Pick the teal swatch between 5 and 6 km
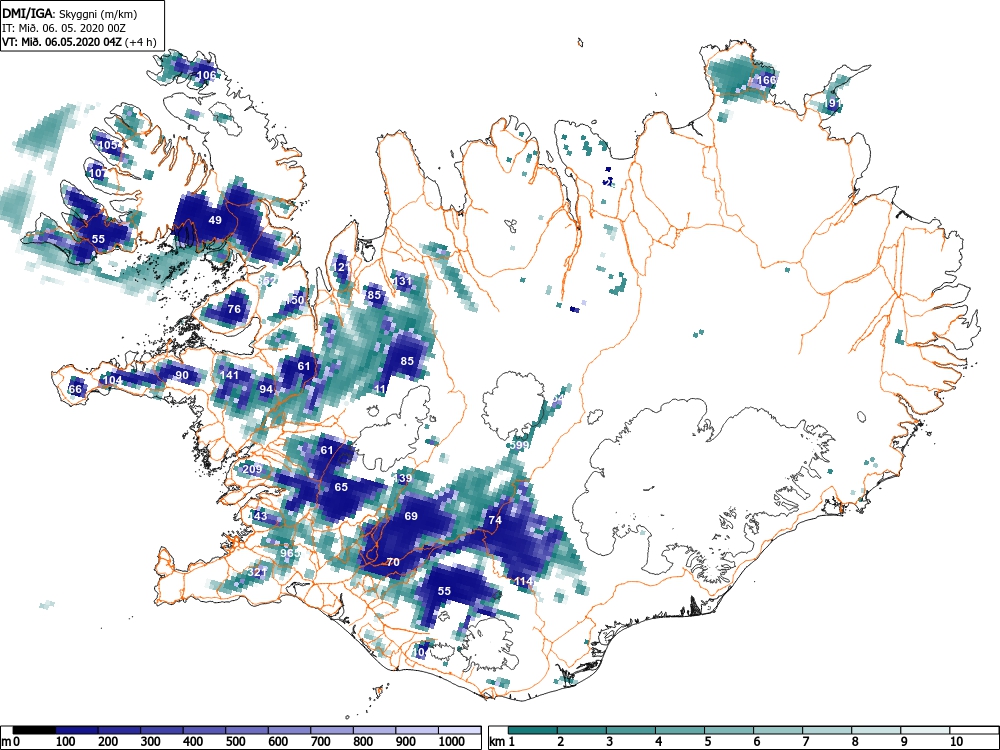Image resolution: width=1000 pixels, height=750 pixels. coord(729,730)
